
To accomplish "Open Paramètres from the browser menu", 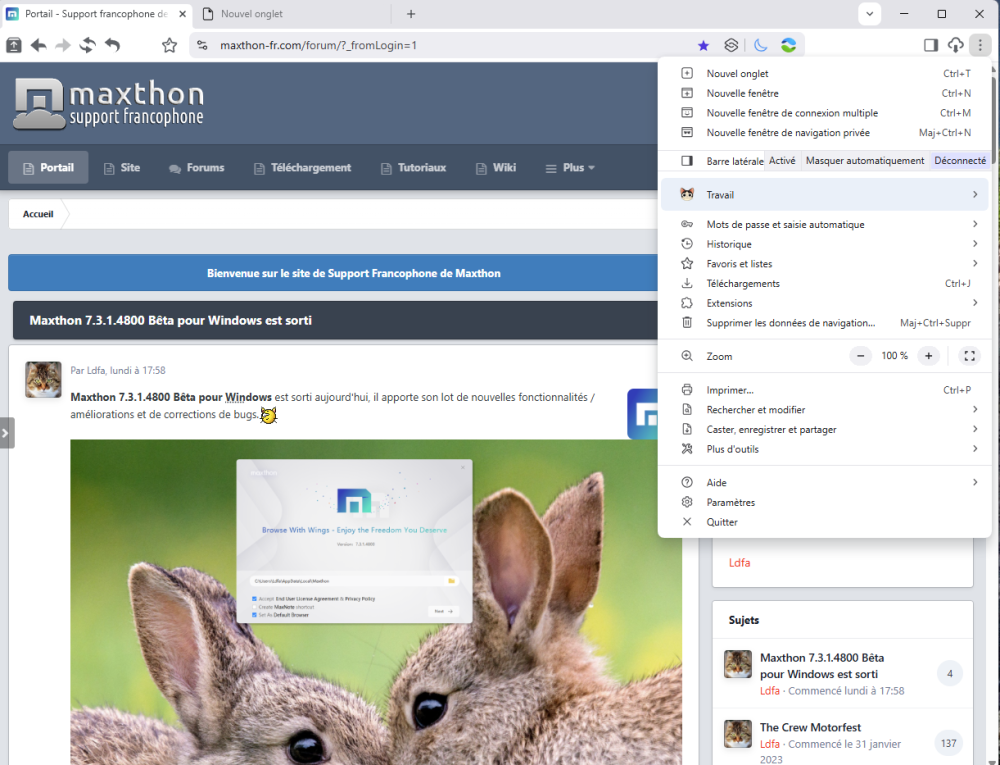I will [730, 503].
